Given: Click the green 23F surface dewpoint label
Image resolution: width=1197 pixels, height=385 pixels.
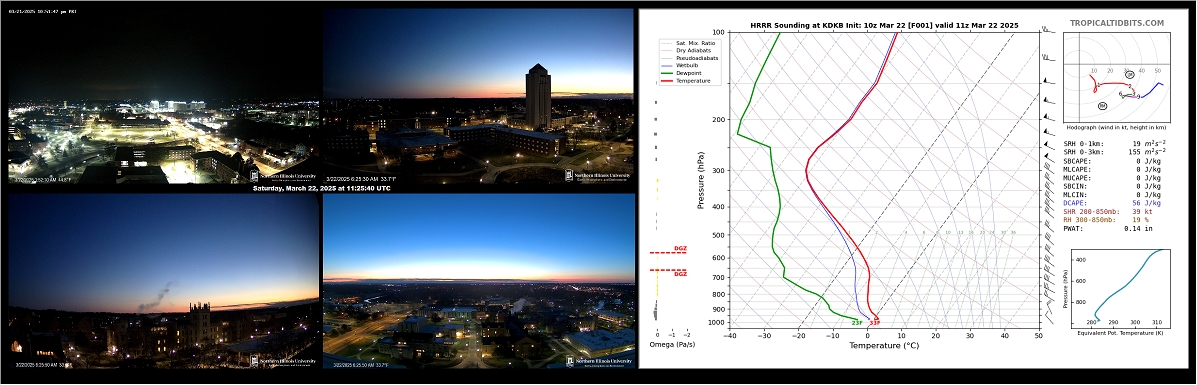Looking at the screenshot, I should pyautogui.click(x=857, y=323).
